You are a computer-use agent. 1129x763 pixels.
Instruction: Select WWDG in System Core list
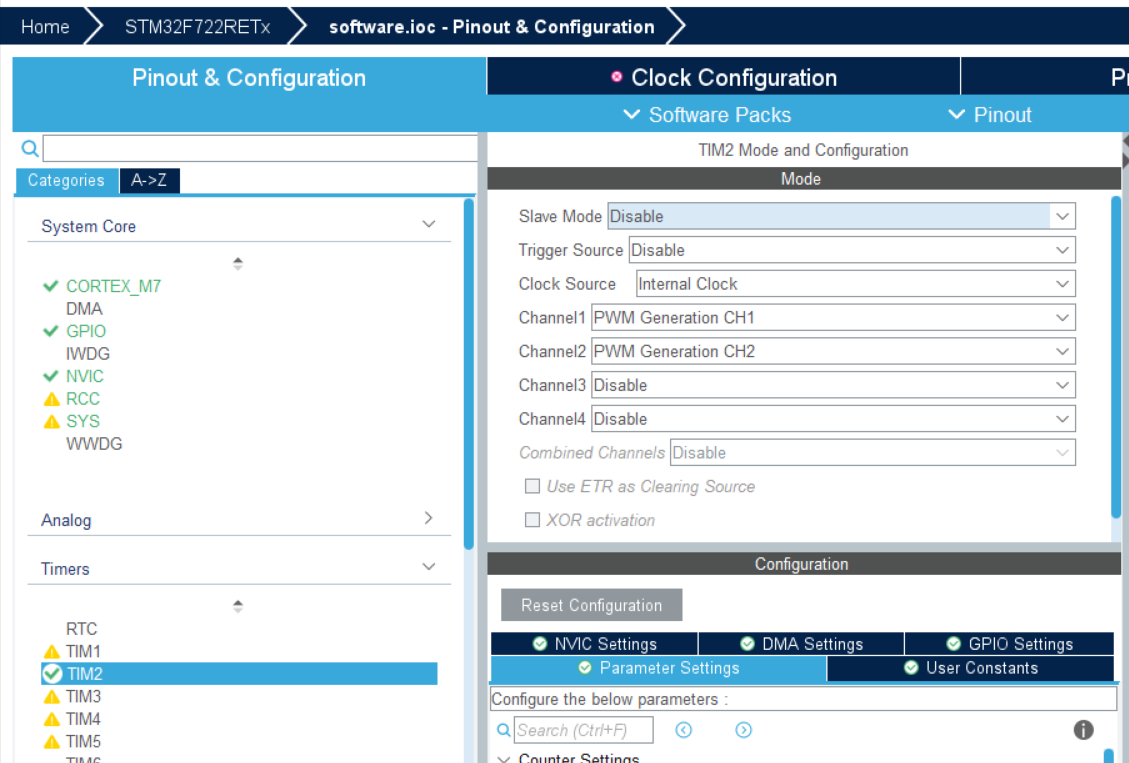(94, 443)
